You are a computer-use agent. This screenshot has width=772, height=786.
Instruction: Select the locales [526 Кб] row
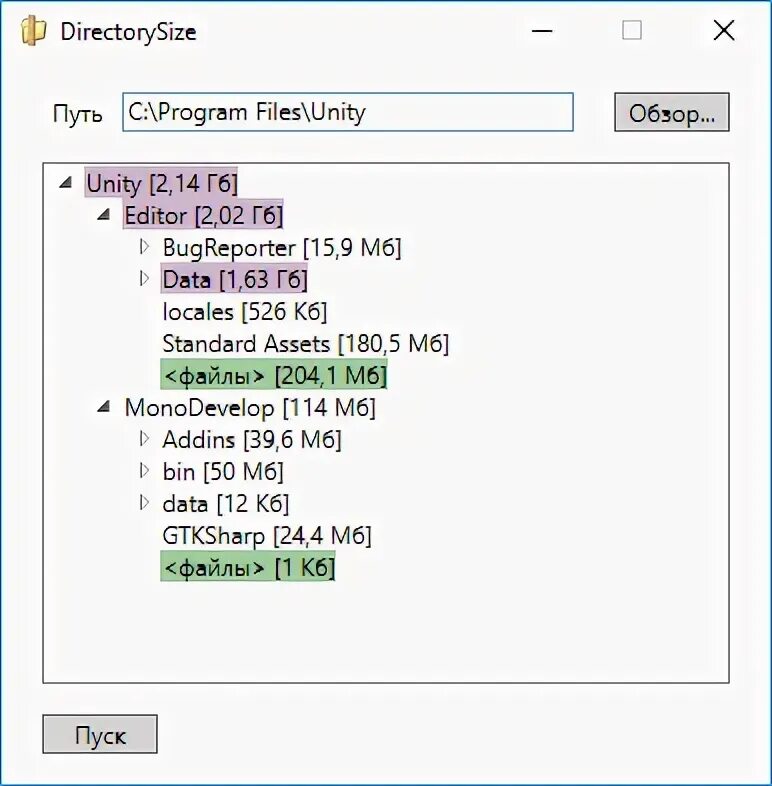(x=245, y=311)
